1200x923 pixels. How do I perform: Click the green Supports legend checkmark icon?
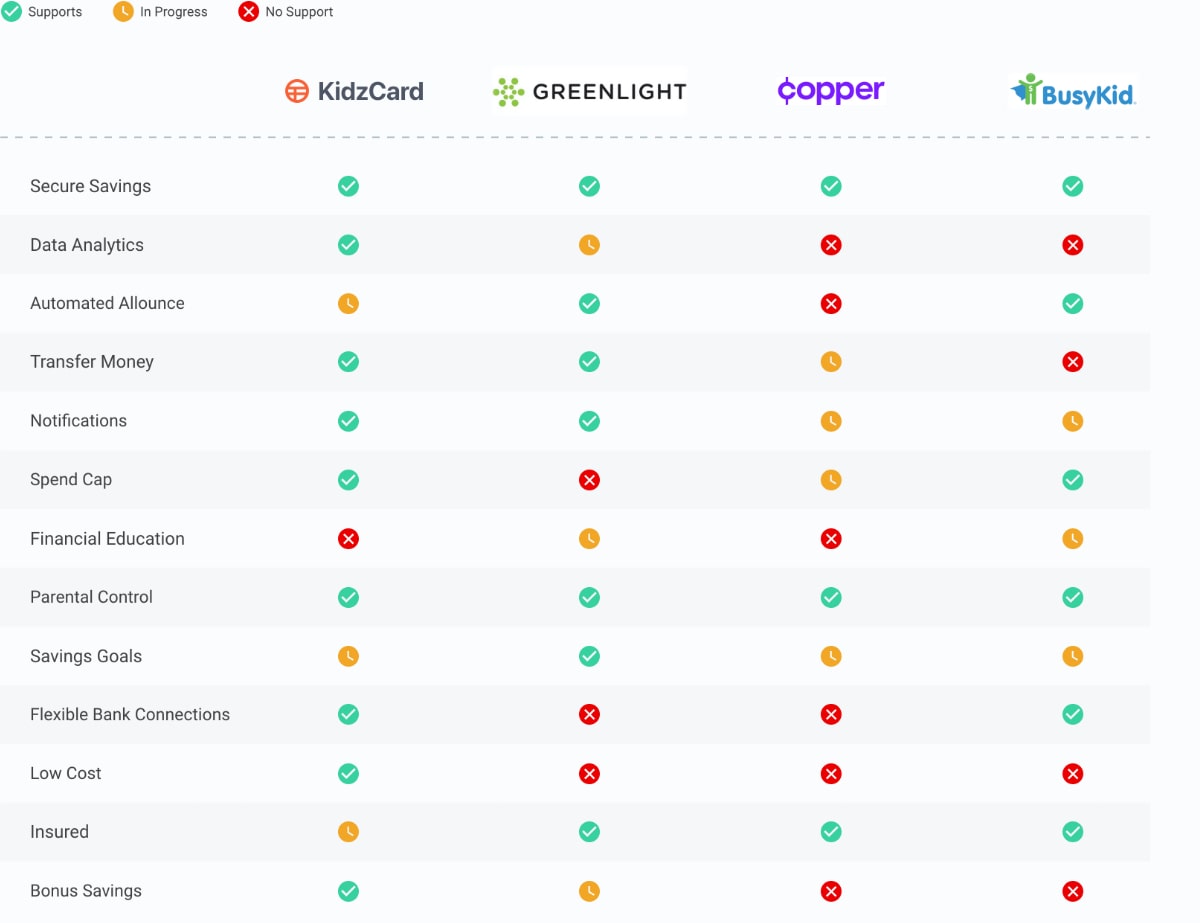(11, 12)
